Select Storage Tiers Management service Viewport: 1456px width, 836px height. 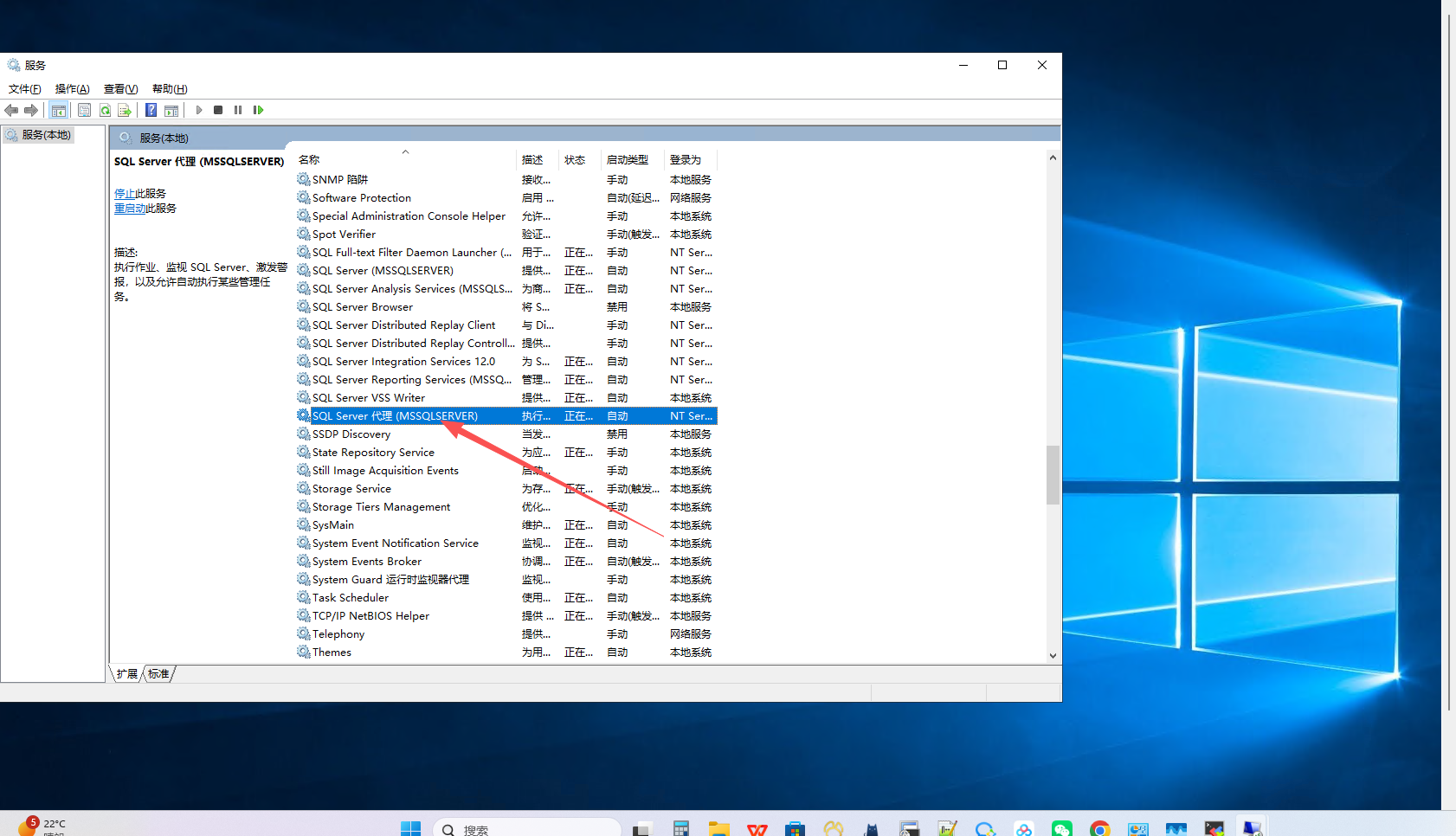[506, 507]
